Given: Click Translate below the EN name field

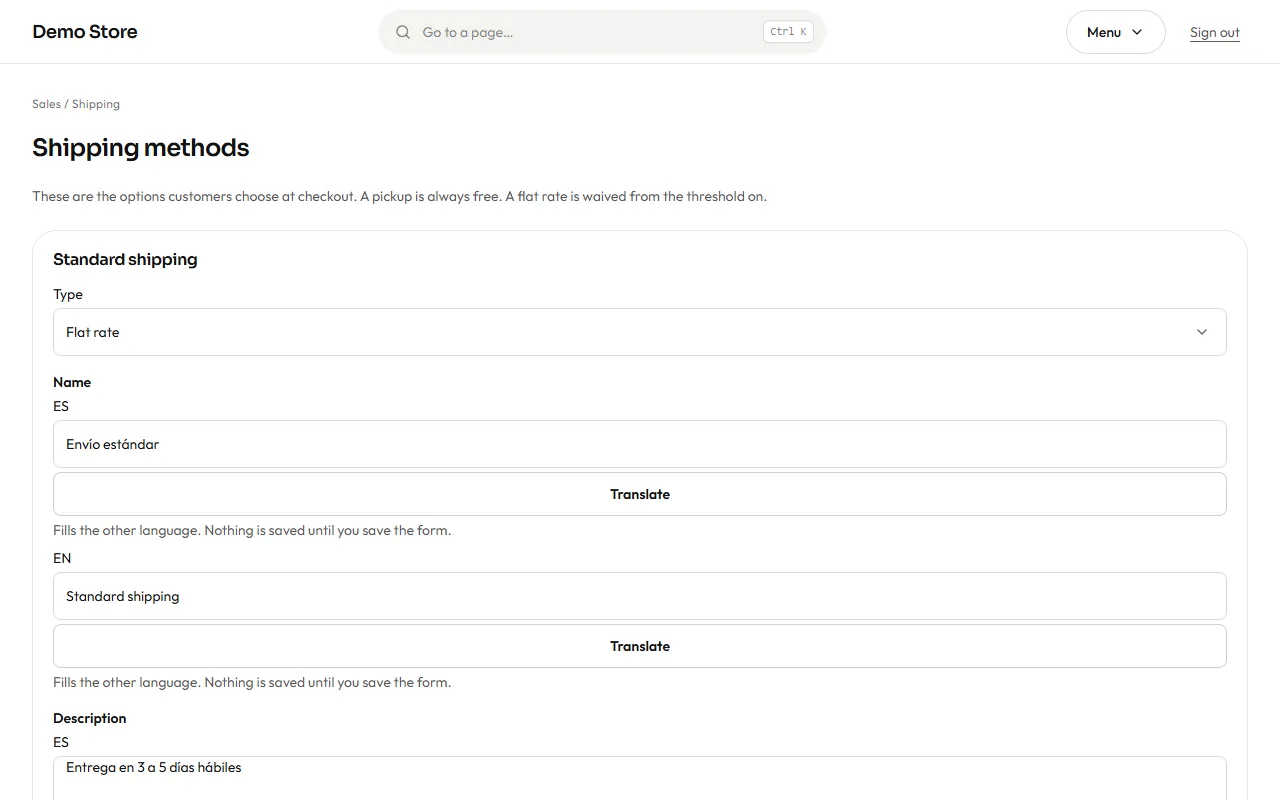Looking at the screenshot, I should pyautogui.click(x=640, y=646).
